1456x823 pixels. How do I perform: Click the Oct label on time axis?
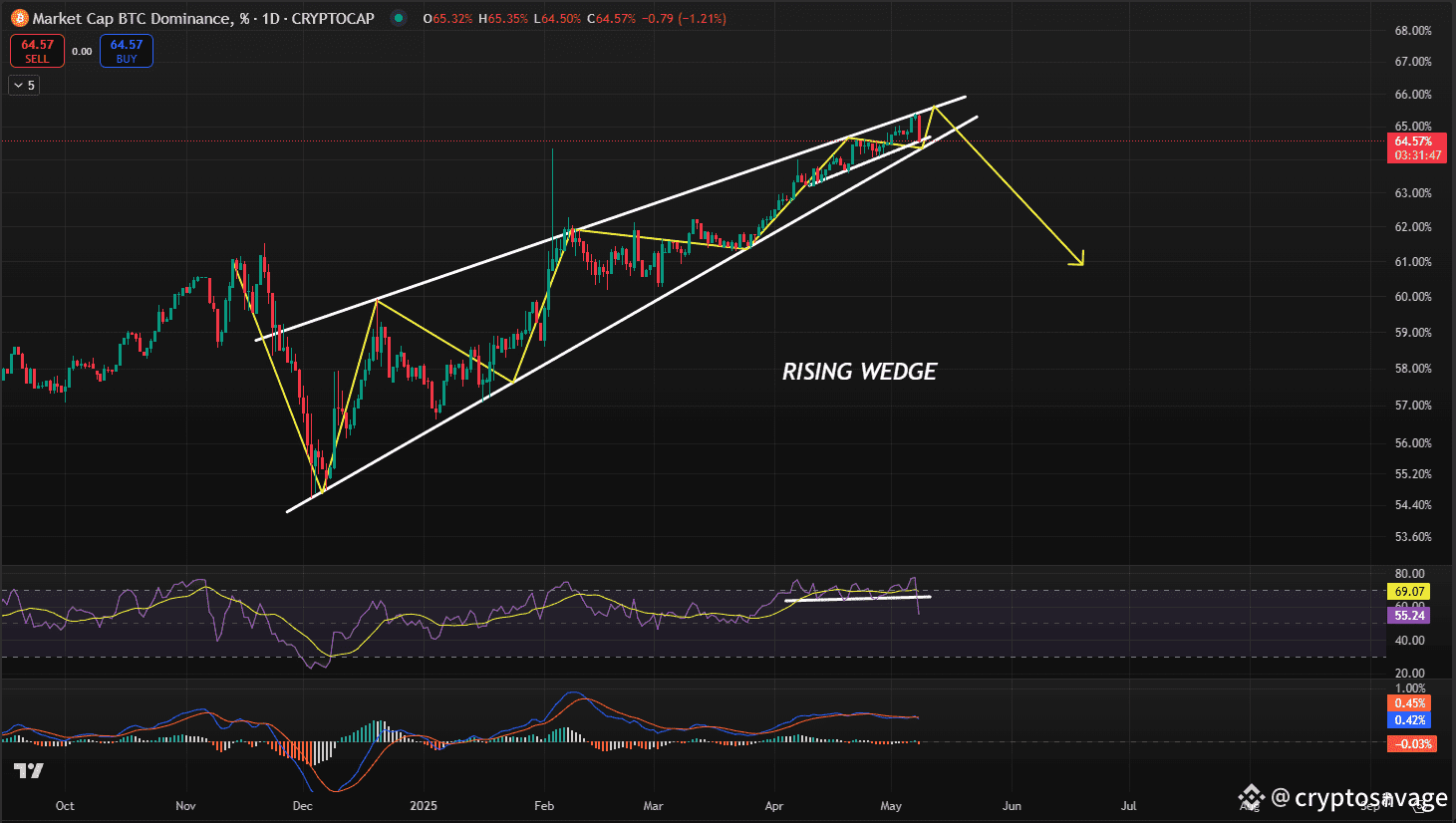tap(65, 806)
